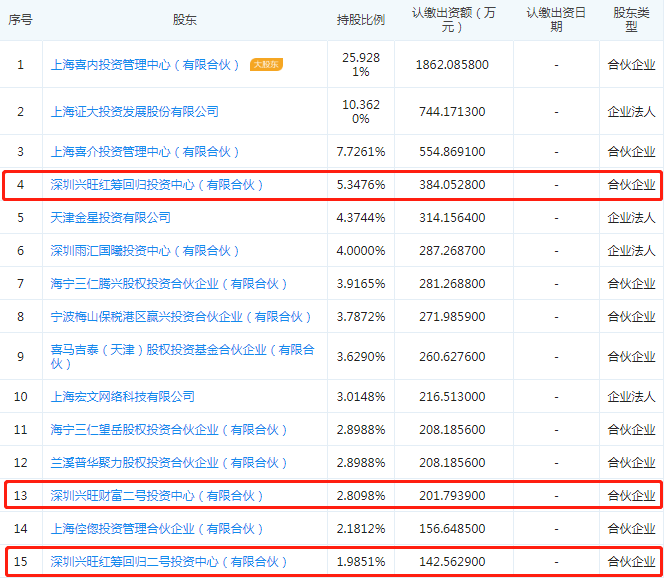Click 喜马吉泰（天津）股权投资基金 link

coord(182,350)
